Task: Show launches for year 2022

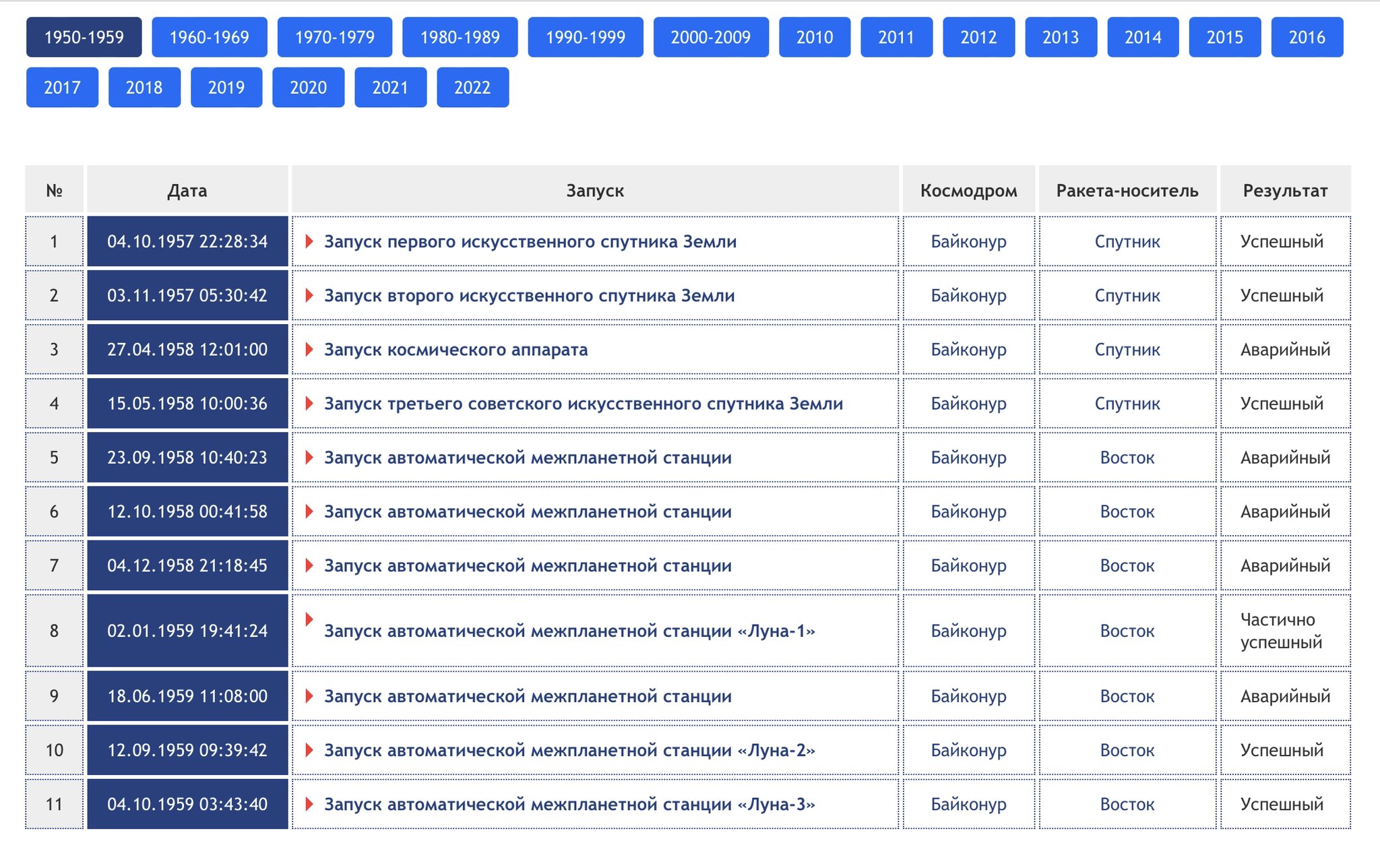Action: [x=472, y=87]
